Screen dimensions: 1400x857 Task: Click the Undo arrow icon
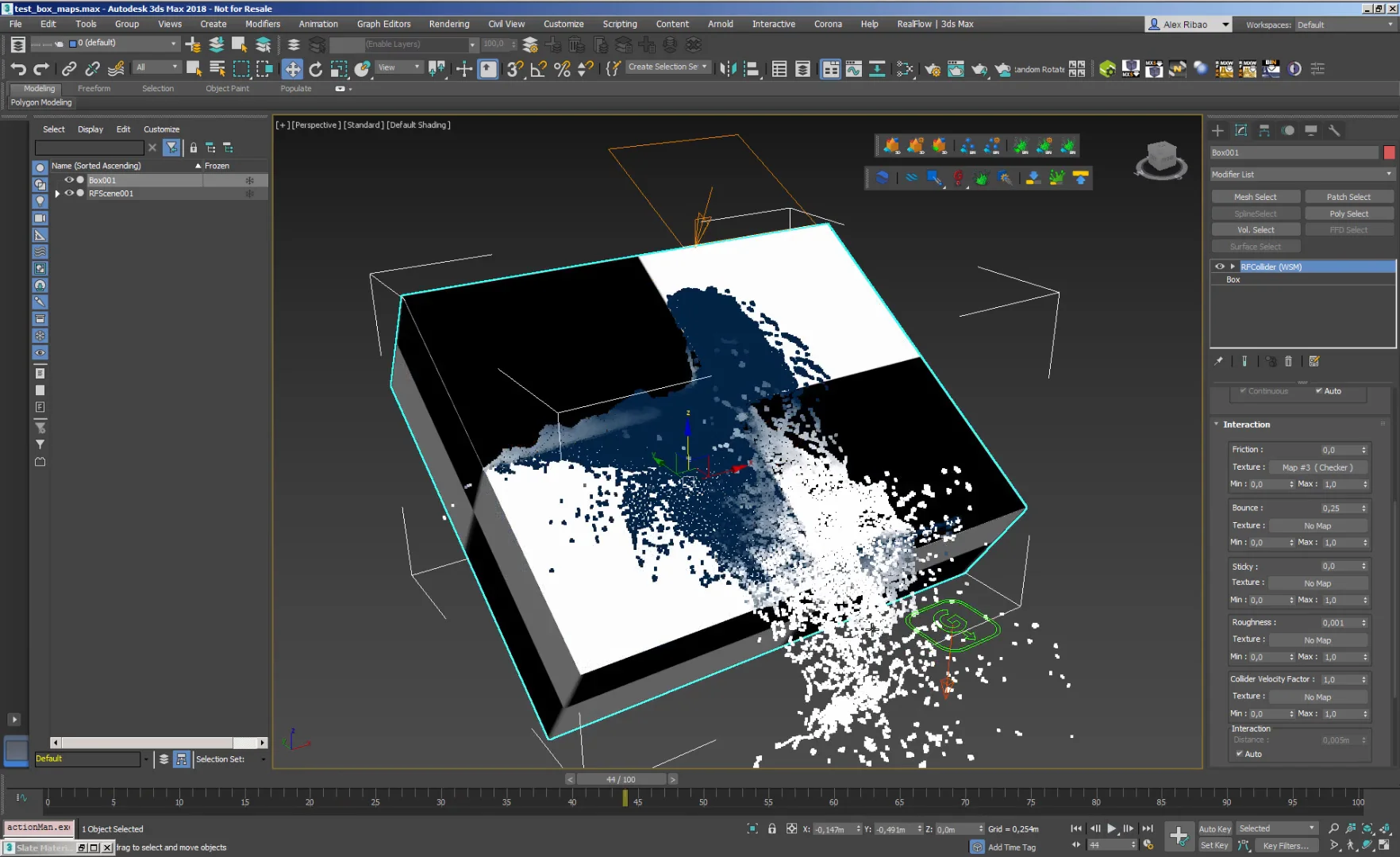(x=18, y=69)
